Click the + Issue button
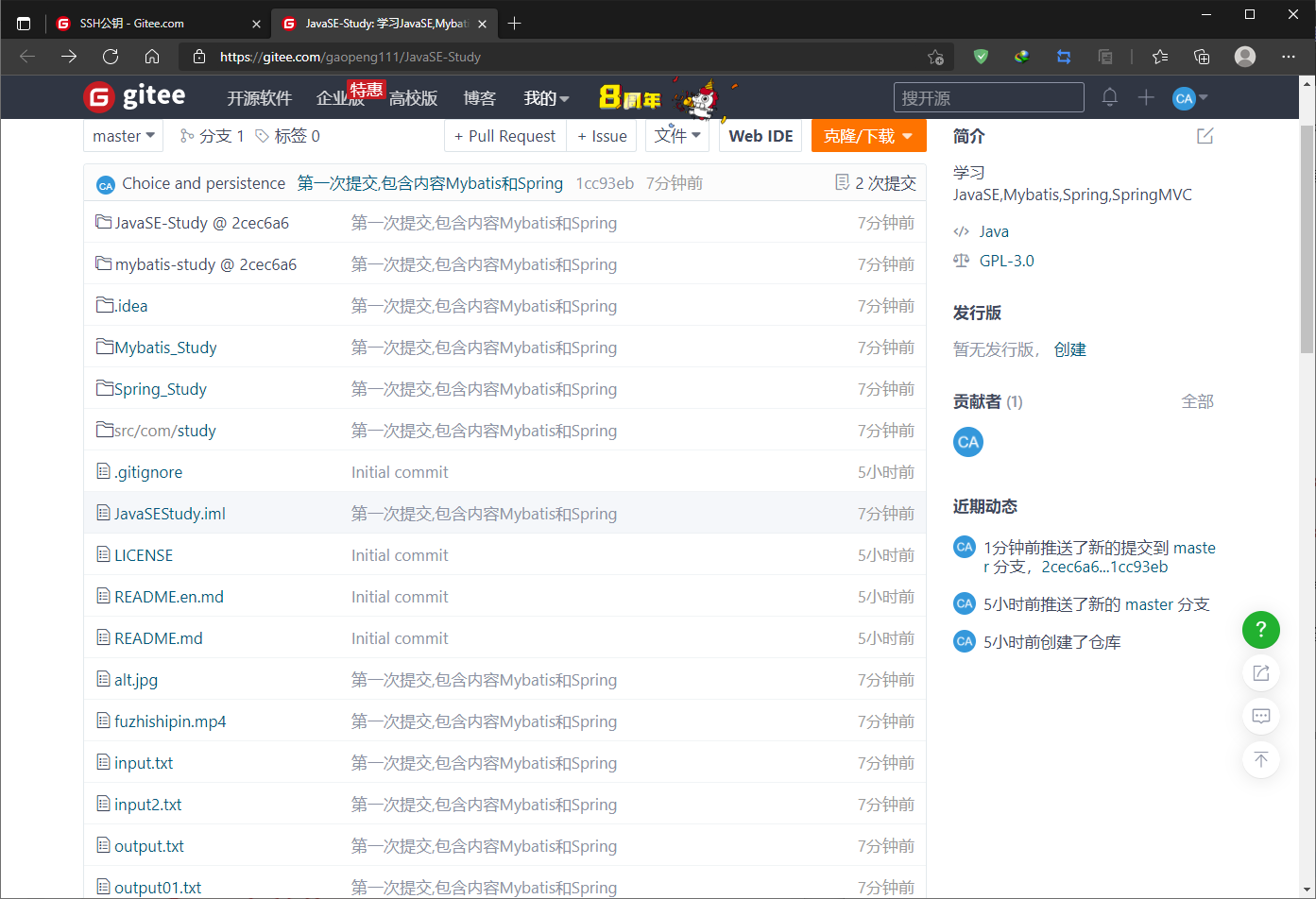1316x899 pixels. (602, 136)
